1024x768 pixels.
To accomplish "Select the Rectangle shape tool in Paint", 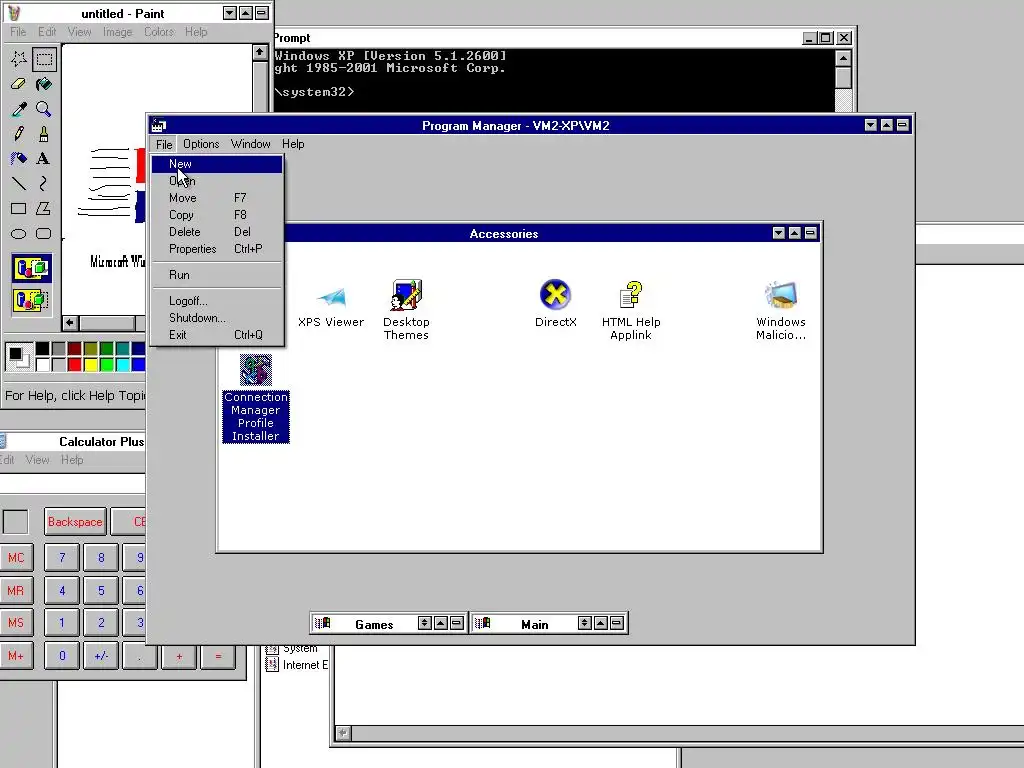I will click(x=19, y=208).
